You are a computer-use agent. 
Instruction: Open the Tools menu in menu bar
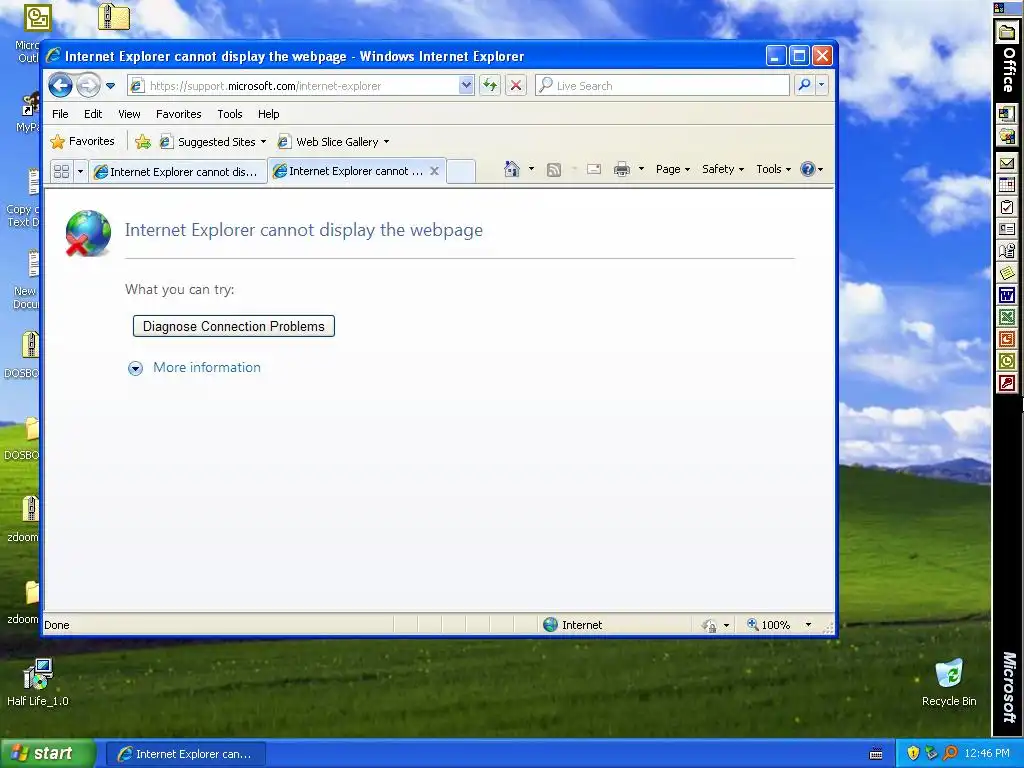click(230, 114)
